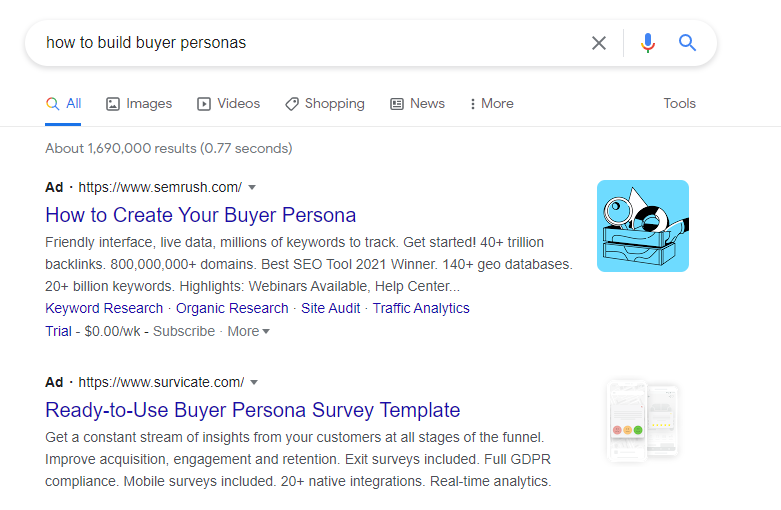Open "How to Create Your Buyer Persona" result
Screen dimensions: 781x510
point(200,215)
